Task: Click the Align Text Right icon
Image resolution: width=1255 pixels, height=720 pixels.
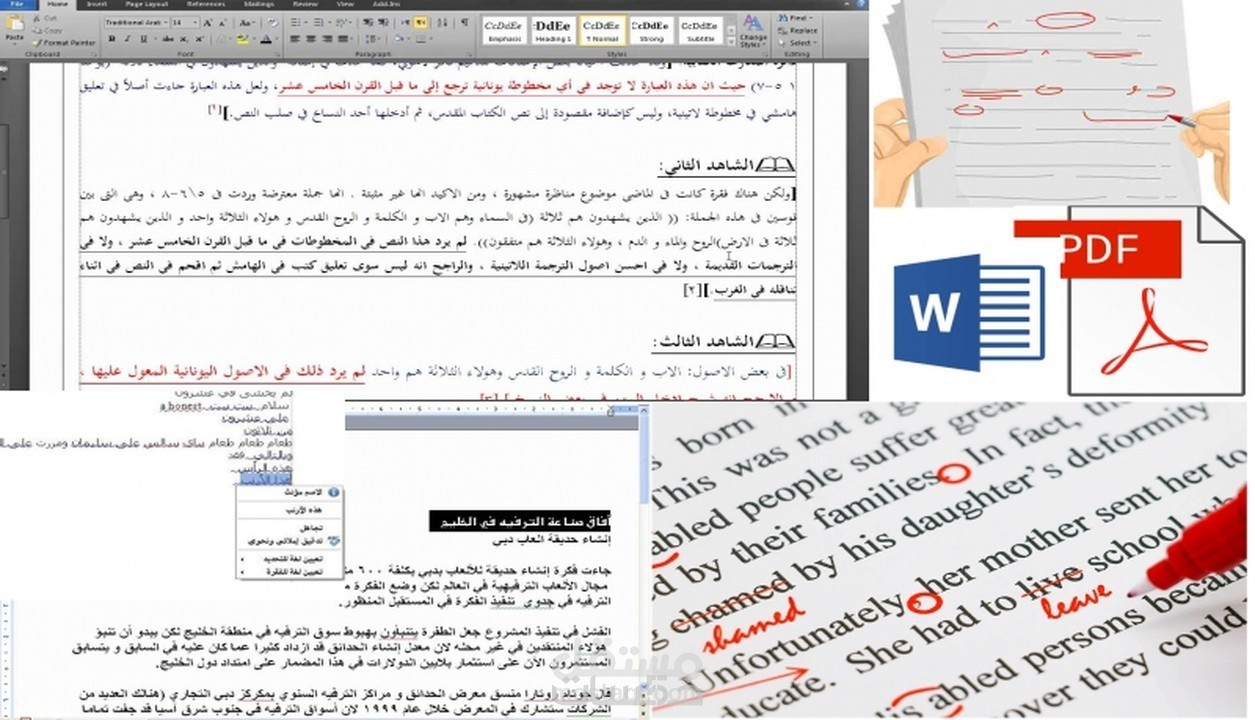Action: tap(327, 39)
